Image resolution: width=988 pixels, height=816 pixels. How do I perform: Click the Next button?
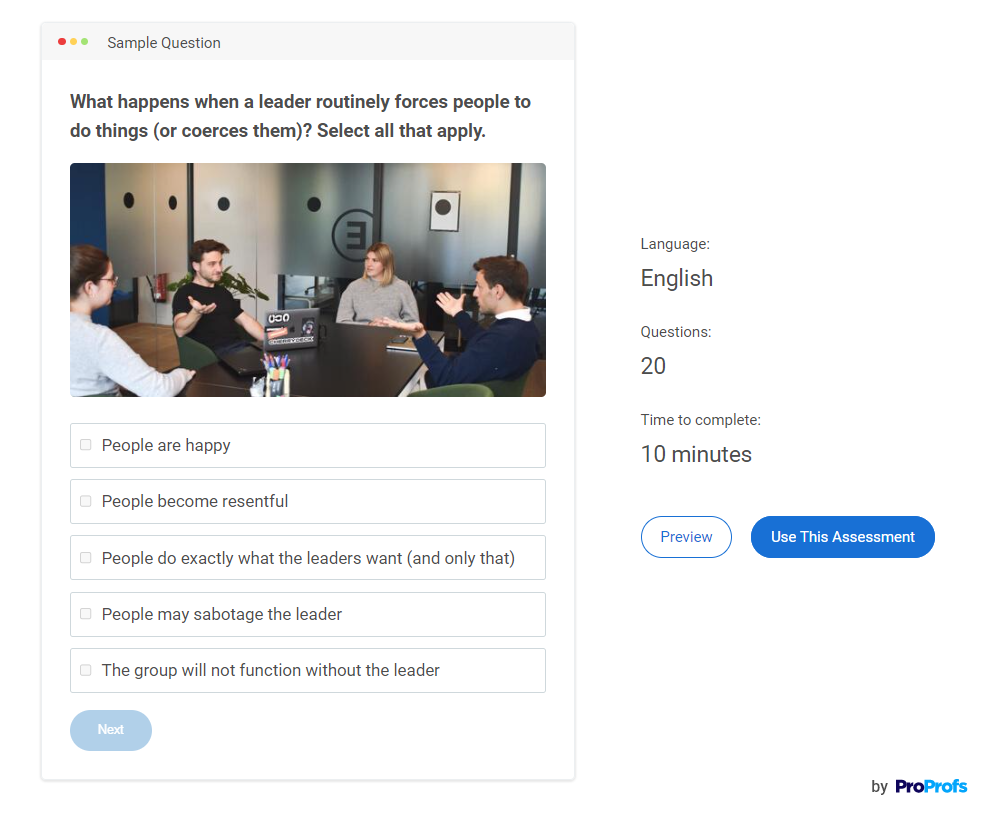(111, 730)
